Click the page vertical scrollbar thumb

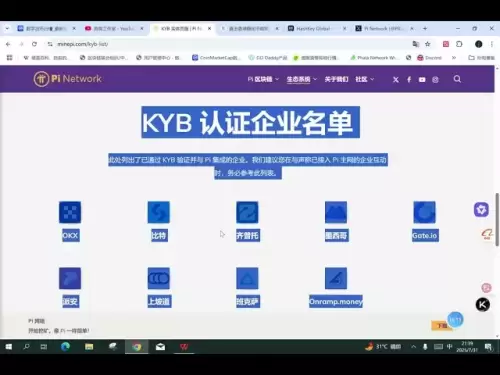[497, 219]
